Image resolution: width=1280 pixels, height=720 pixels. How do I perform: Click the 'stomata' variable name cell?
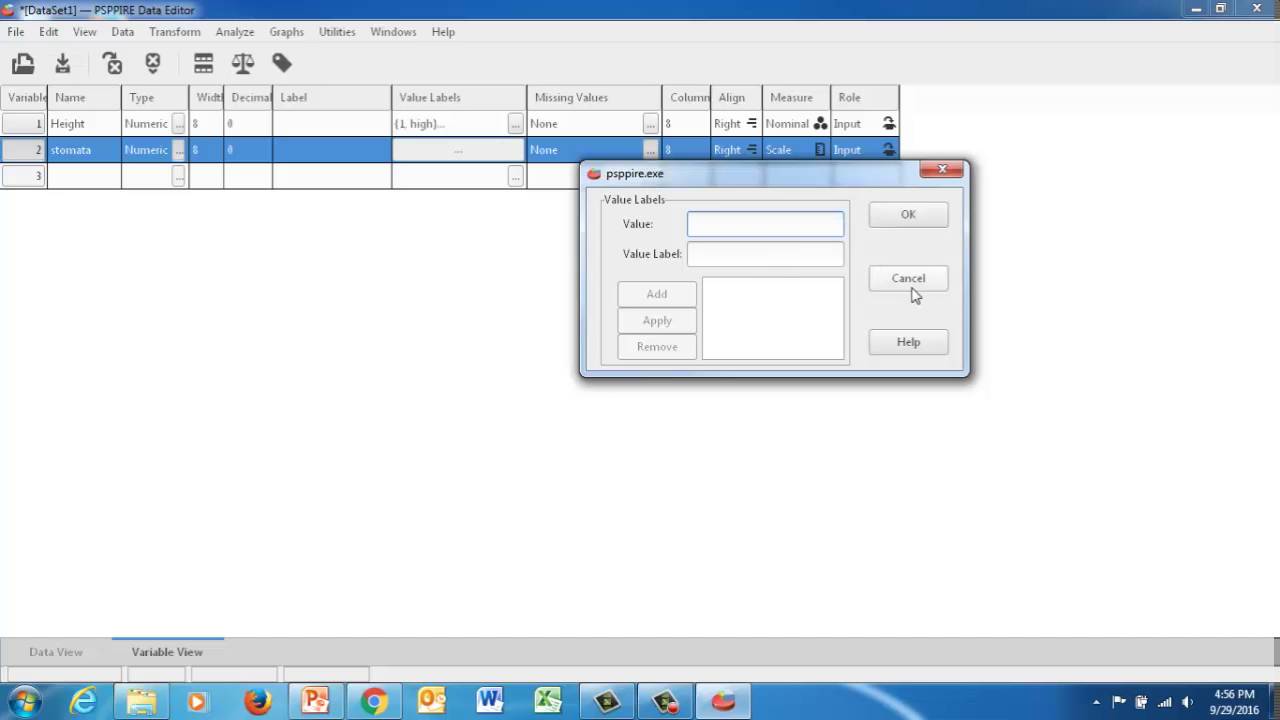(85, 150)
